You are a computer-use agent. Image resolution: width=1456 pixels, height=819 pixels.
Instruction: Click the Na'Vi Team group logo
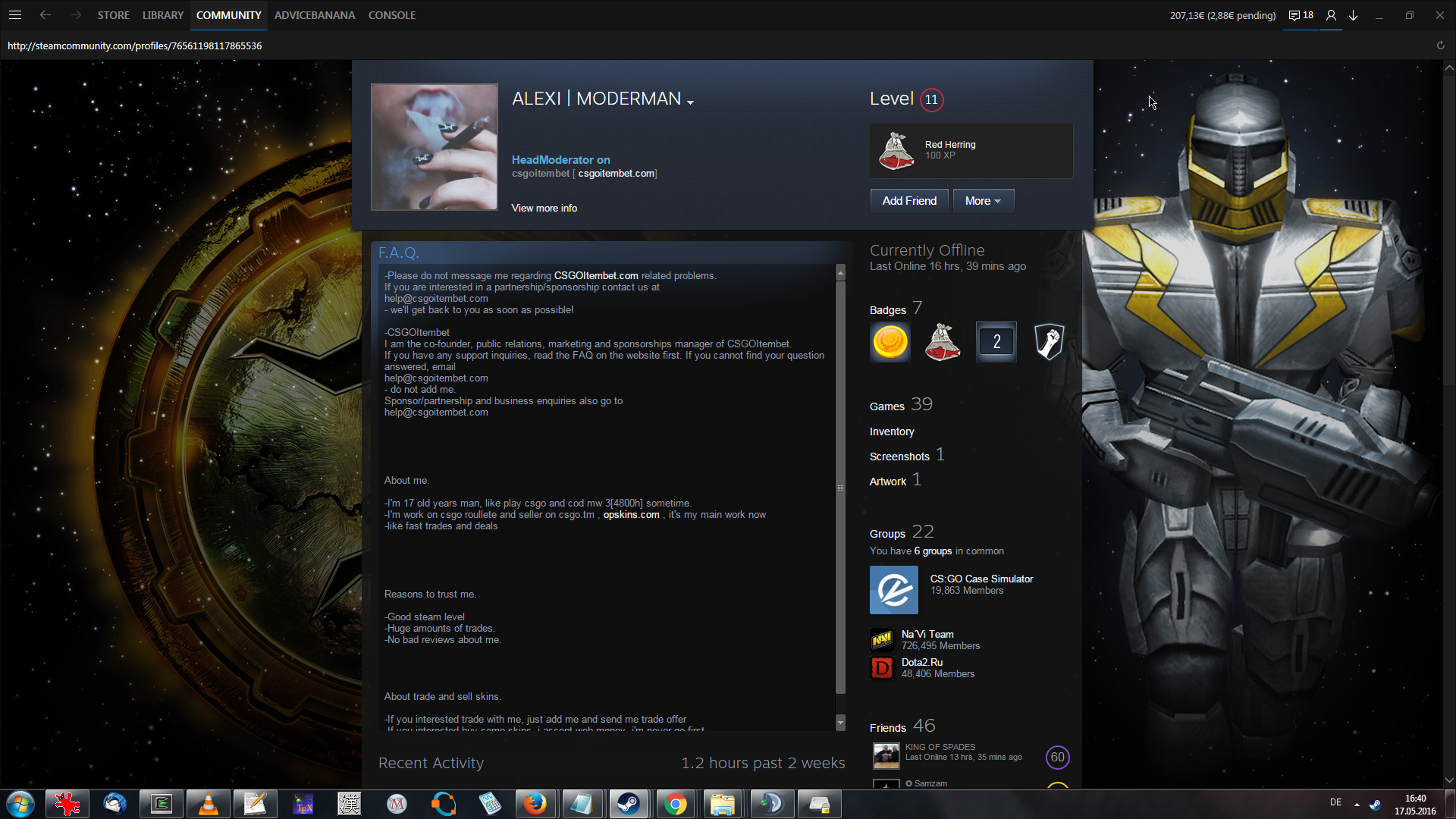[882, 640]
